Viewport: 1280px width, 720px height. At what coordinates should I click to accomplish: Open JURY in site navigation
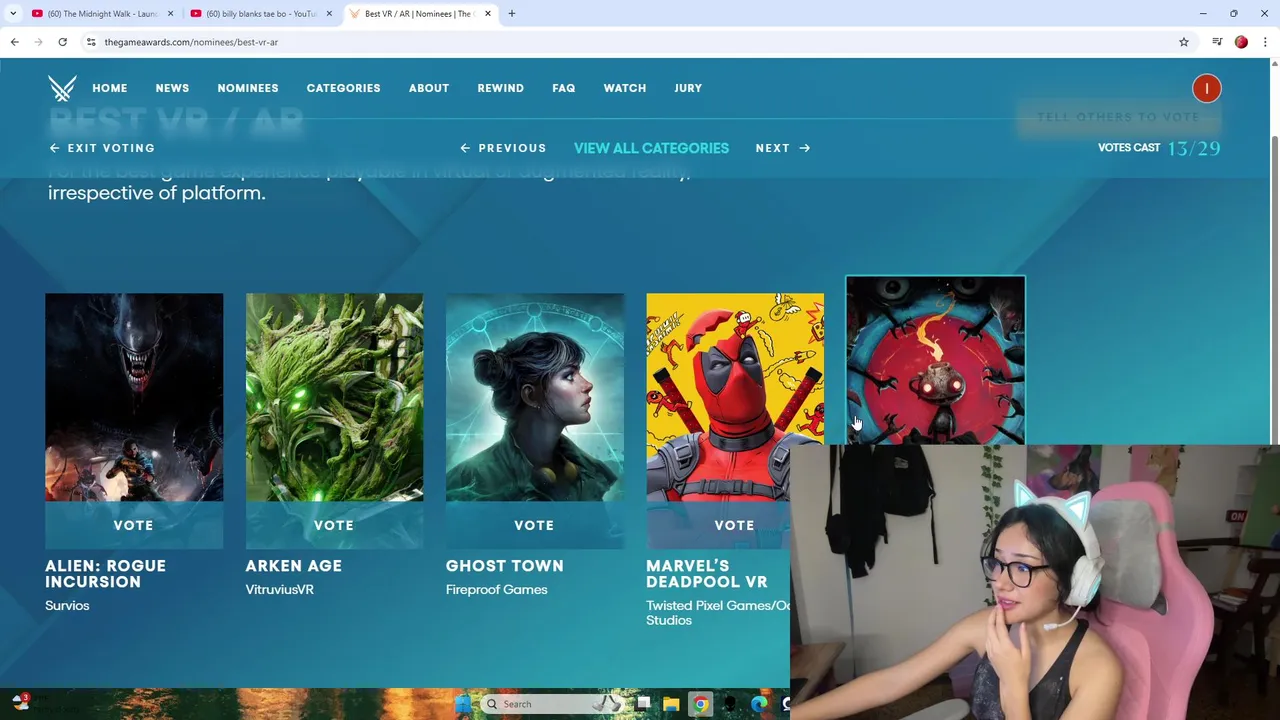(x=688, y=88)
